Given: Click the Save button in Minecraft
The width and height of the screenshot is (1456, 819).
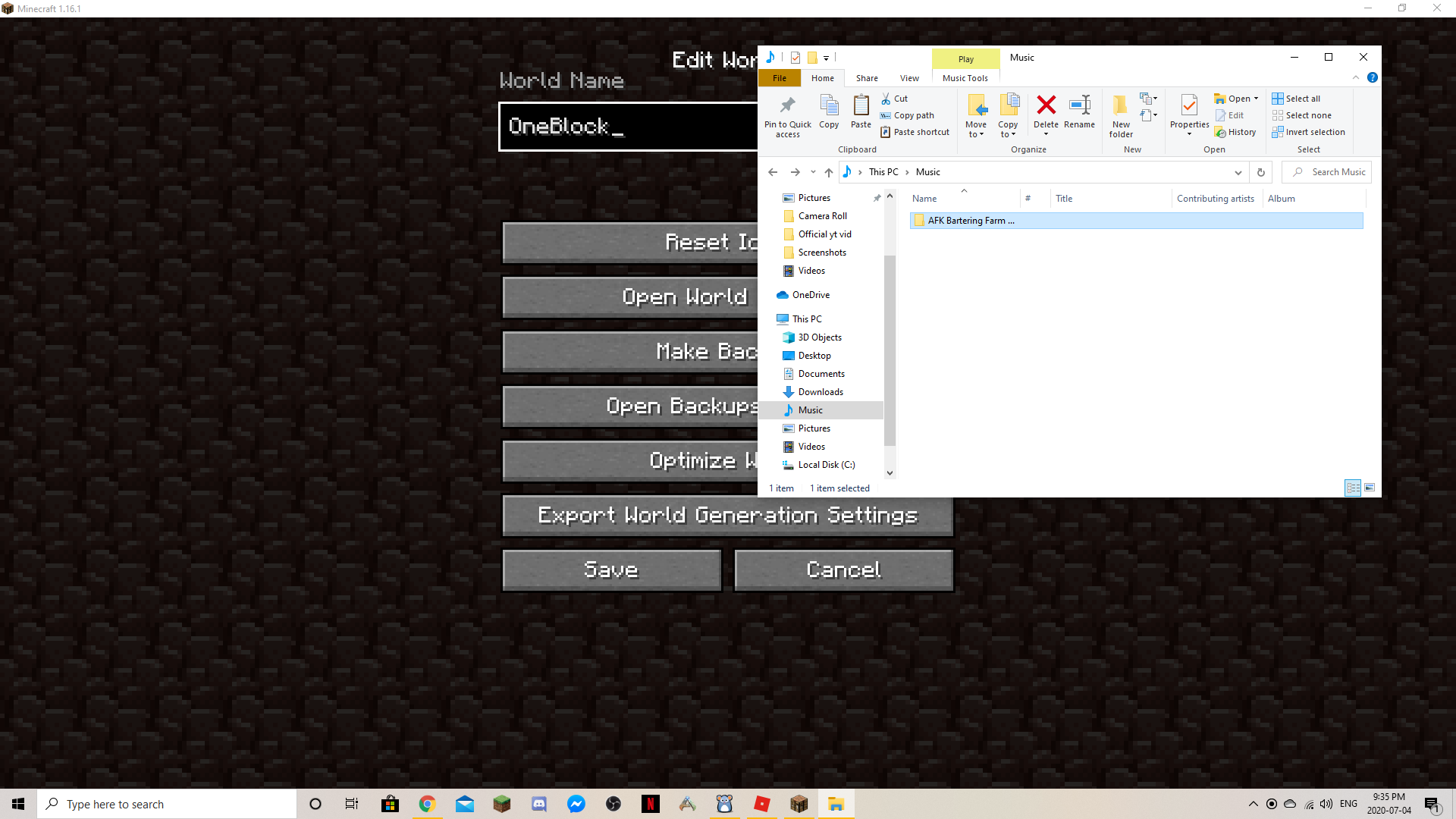Looking at the screenshot, I should click(x=611, y=570).
